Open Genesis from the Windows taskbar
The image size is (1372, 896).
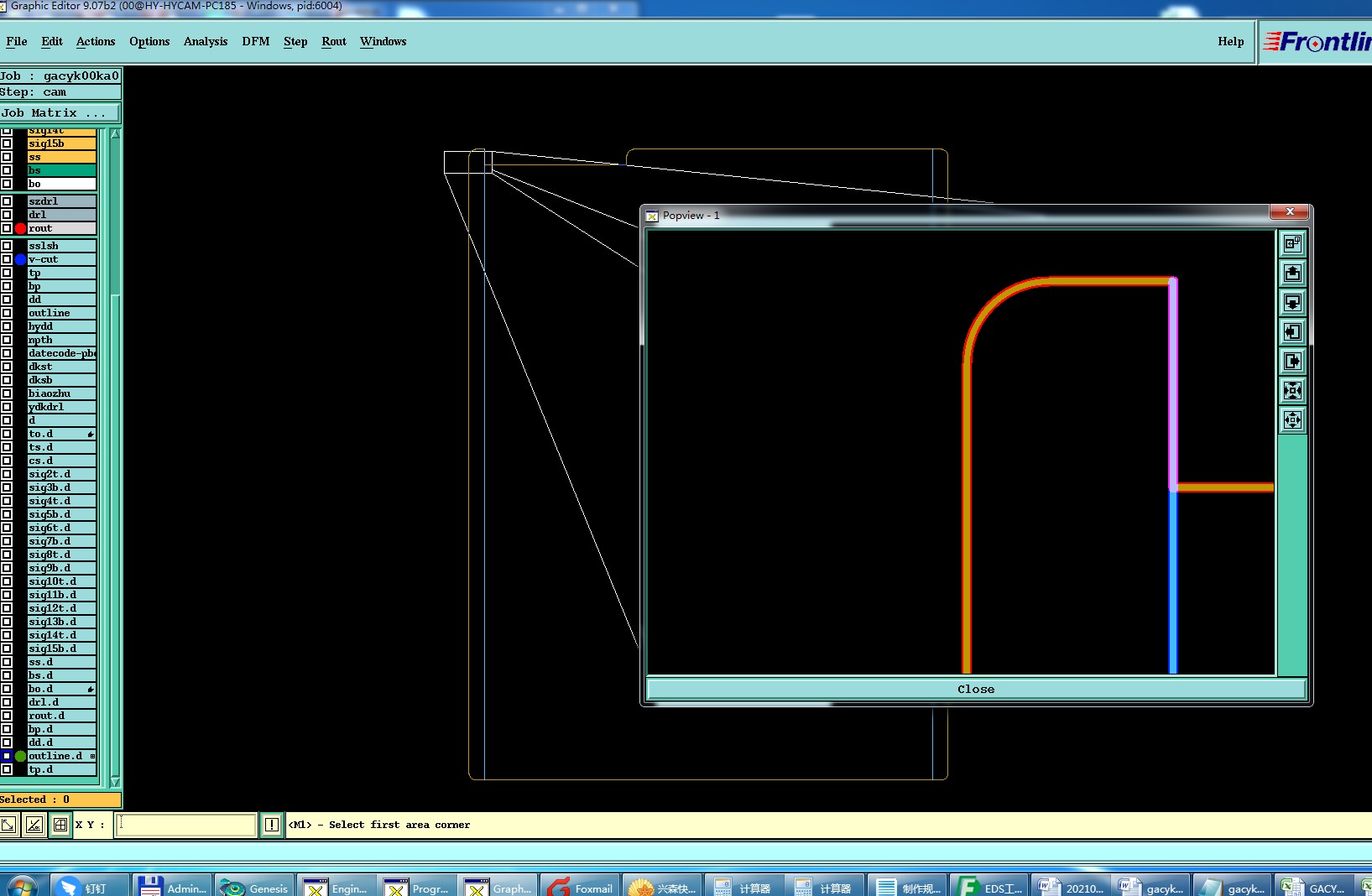[255, 887]
